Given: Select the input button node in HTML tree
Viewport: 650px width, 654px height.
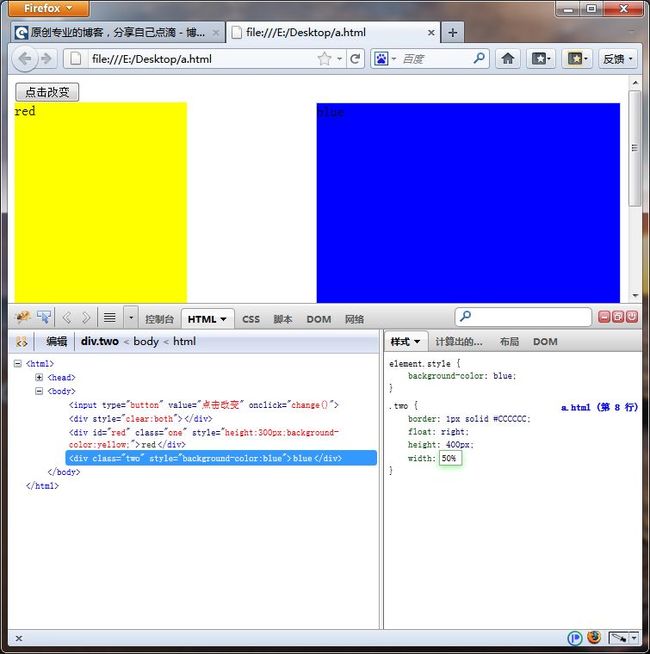Looking at the screenshot, I should [204, 405].
